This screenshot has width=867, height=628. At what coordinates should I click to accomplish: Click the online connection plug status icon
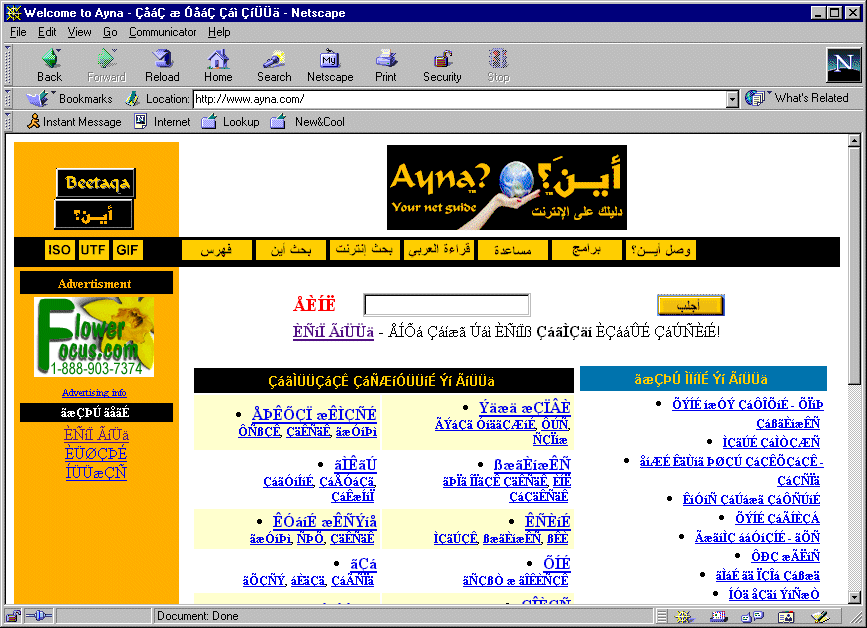tap(39, 616)
